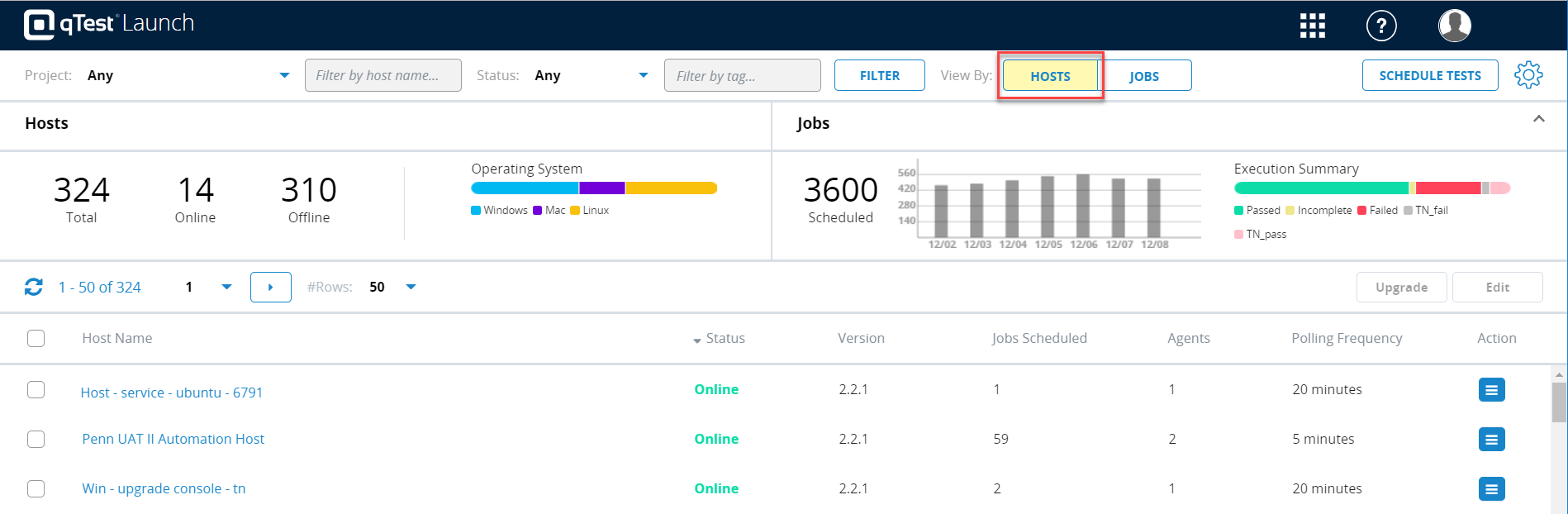Screen dimensions: 1568x514
Task: Refresh the hosts list
Action: click(34, 287)
